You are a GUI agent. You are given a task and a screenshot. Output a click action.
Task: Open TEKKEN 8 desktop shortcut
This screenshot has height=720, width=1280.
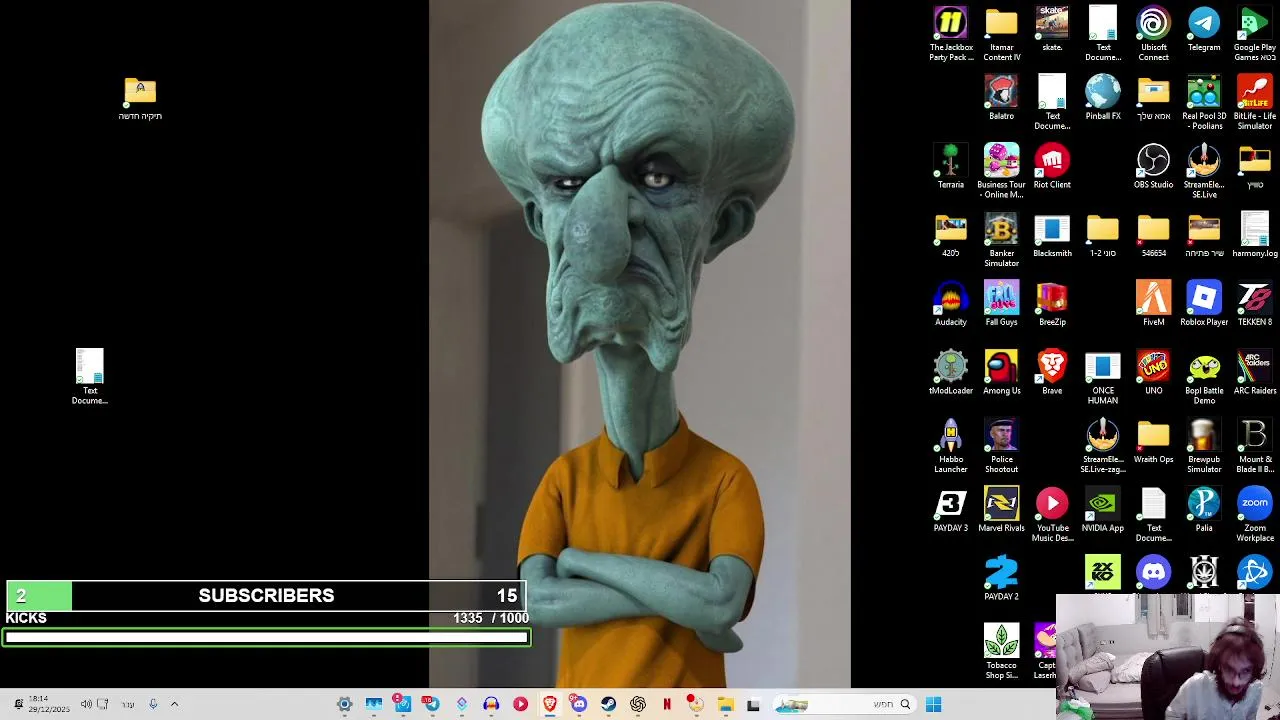pos(1254,304)
